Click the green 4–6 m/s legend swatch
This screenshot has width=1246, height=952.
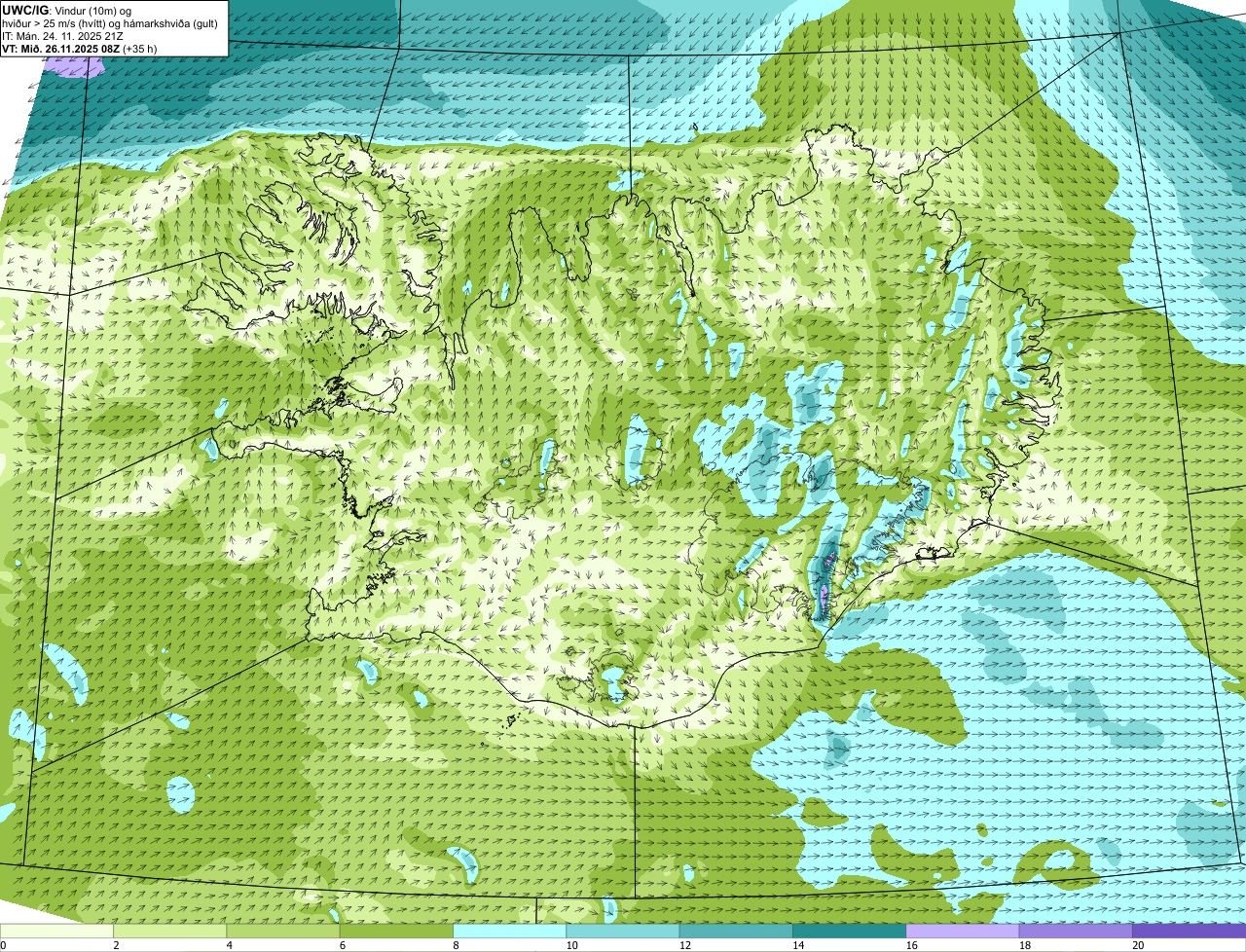[x=284, y=931]
